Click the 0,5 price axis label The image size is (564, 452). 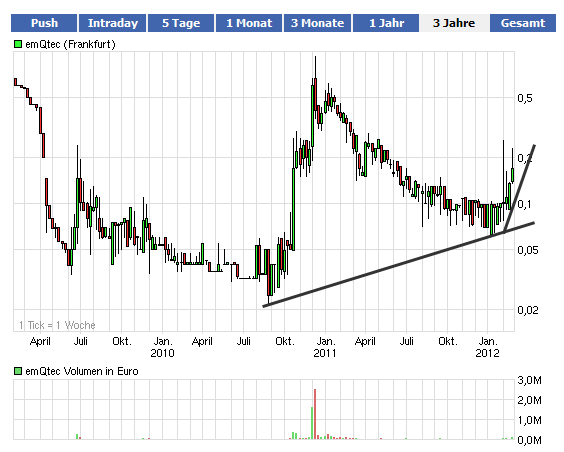tap(525, 98)
